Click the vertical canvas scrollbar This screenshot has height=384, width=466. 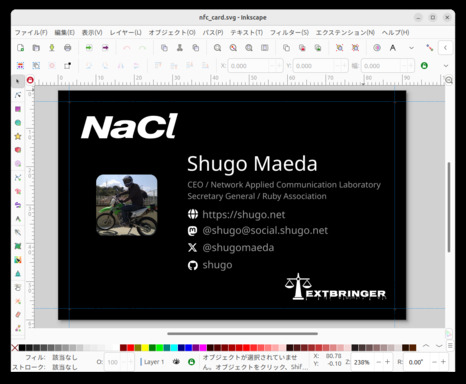click(449, 207)
